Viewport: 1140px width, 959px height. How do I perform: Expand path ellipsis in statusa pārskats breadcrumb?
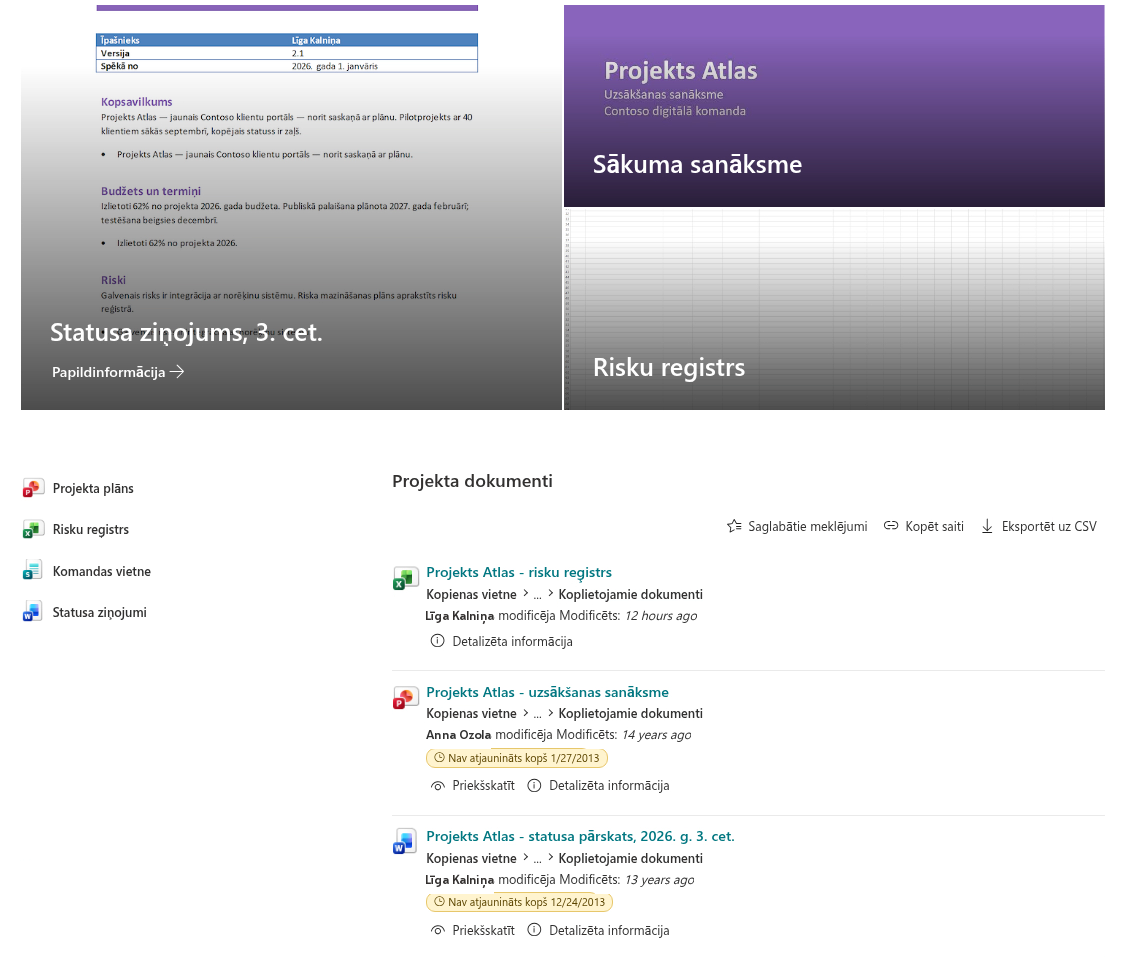tap(537, 859)
